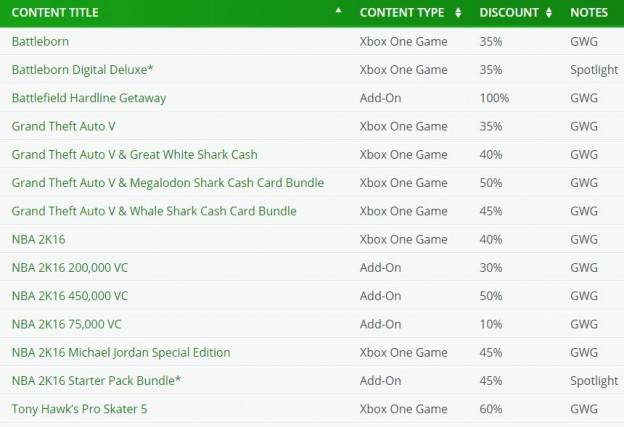Click Content Type sort arrows icon

[458, 13]
